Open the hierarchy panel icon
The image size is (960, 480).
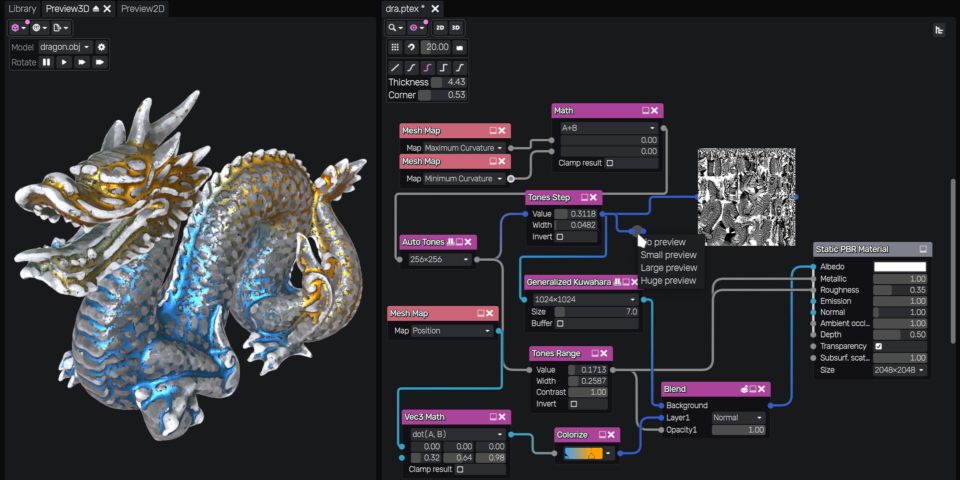click(938, 31)
